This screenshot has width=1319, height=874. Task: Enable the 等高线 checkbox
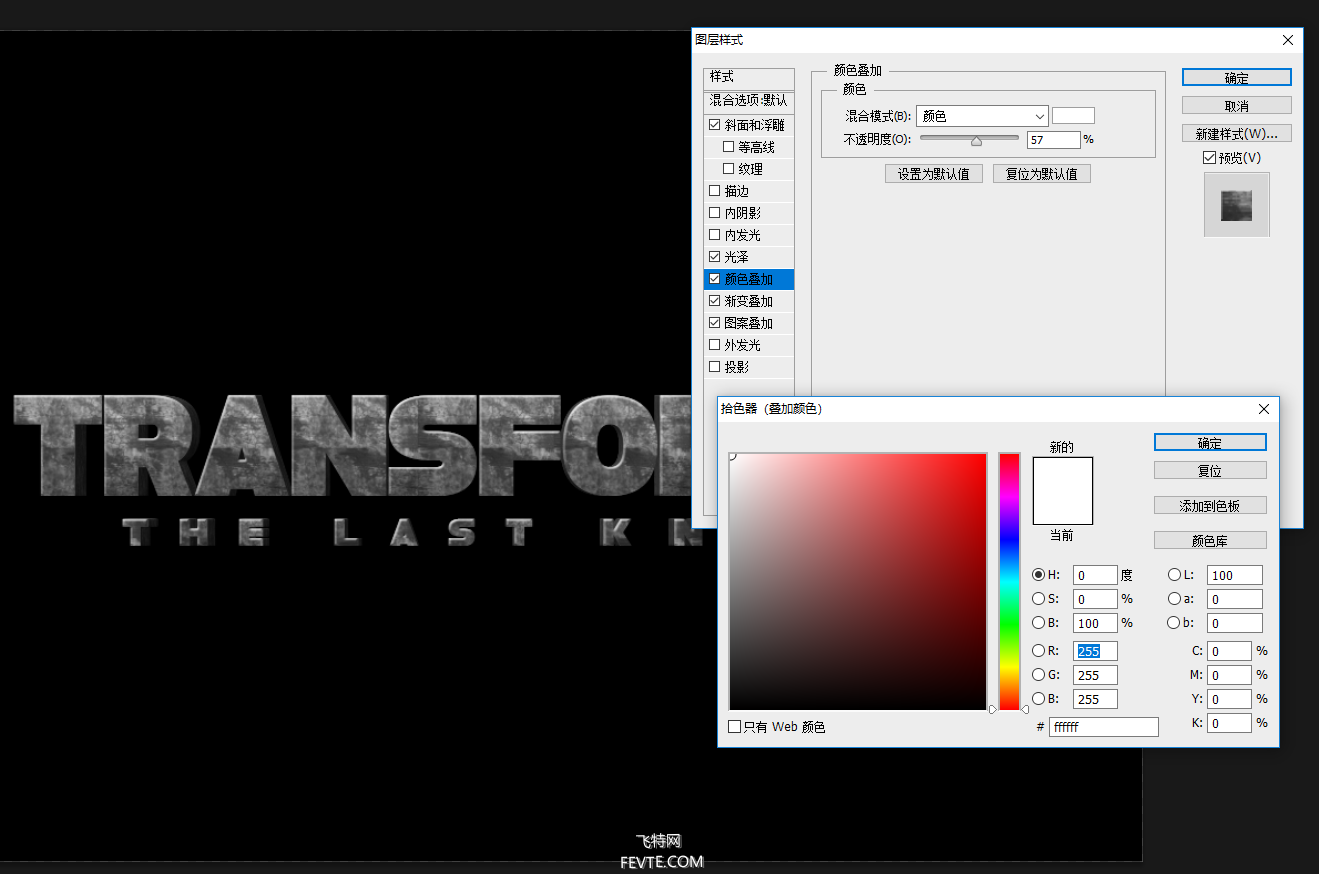coord(728,147)
